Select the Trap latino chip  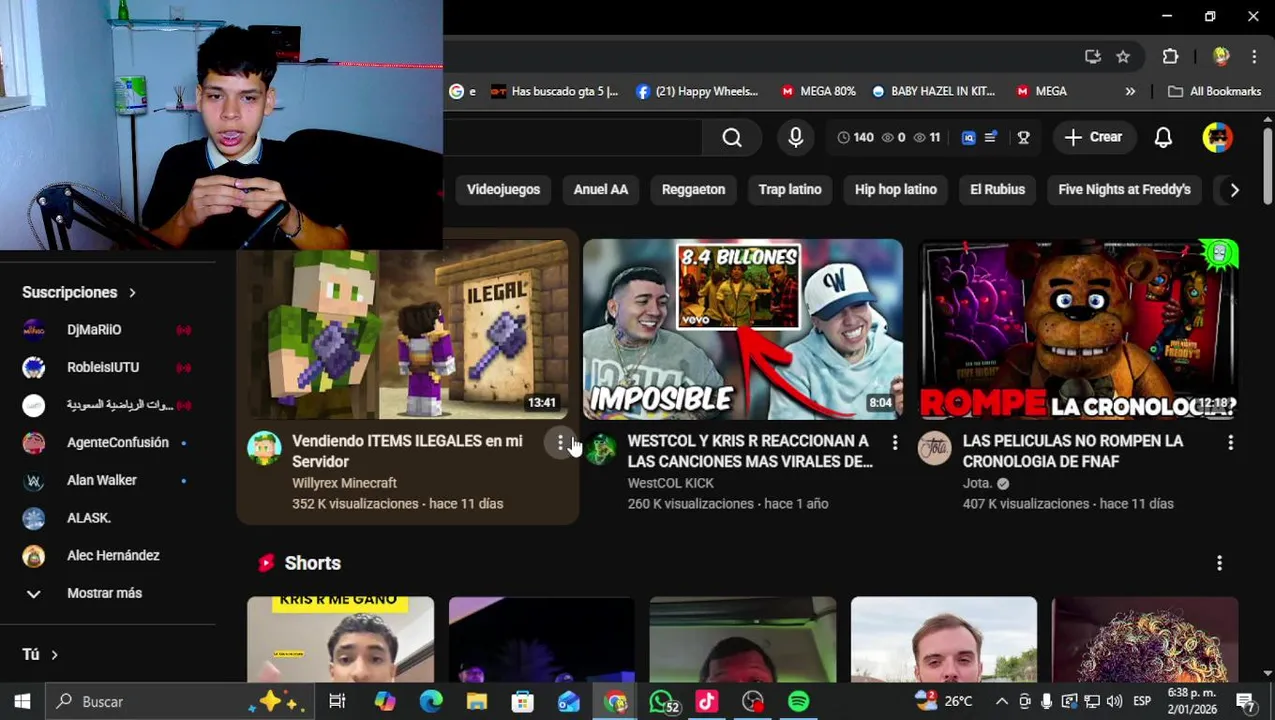pyautogui.click(x=790, y=189)
